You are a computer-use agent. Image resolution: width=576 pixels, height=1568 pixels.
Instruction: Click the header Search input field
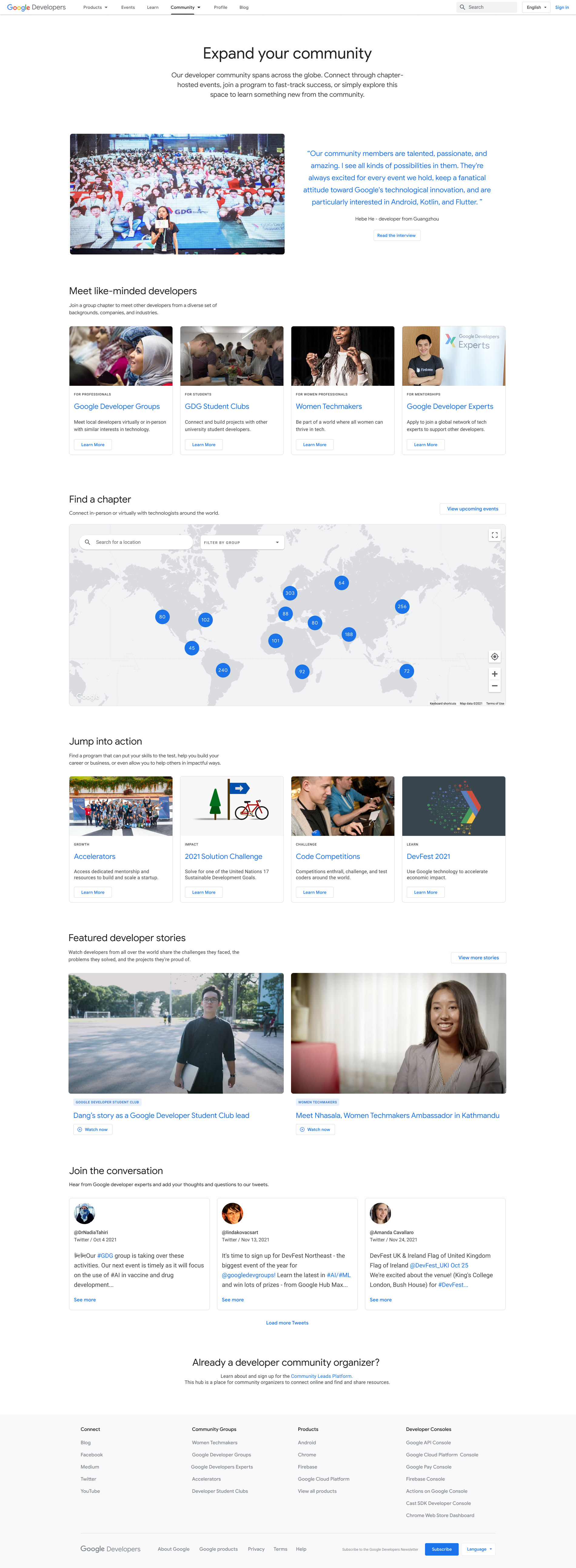coord(487,7)
